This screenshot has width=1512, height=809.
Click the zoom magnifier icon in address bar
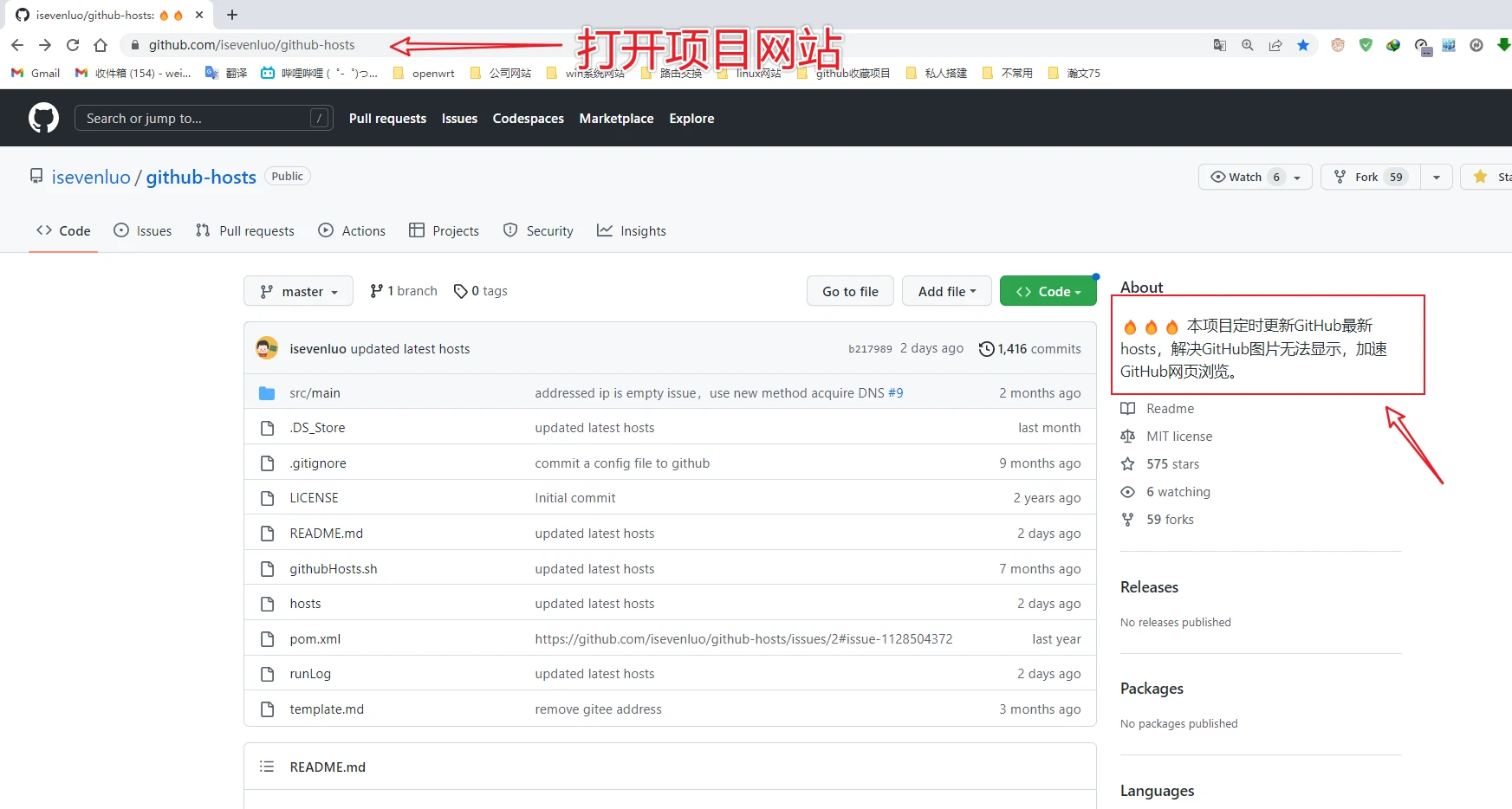coord(1248,45)
